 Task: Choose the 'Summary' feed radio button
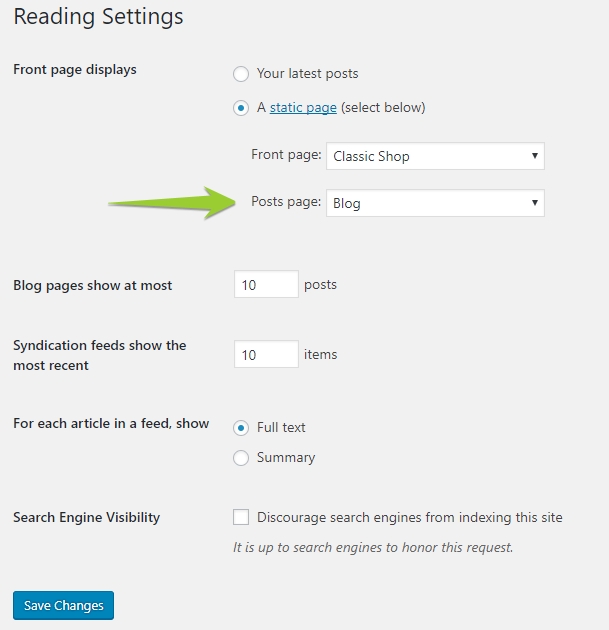coord(241,458)
